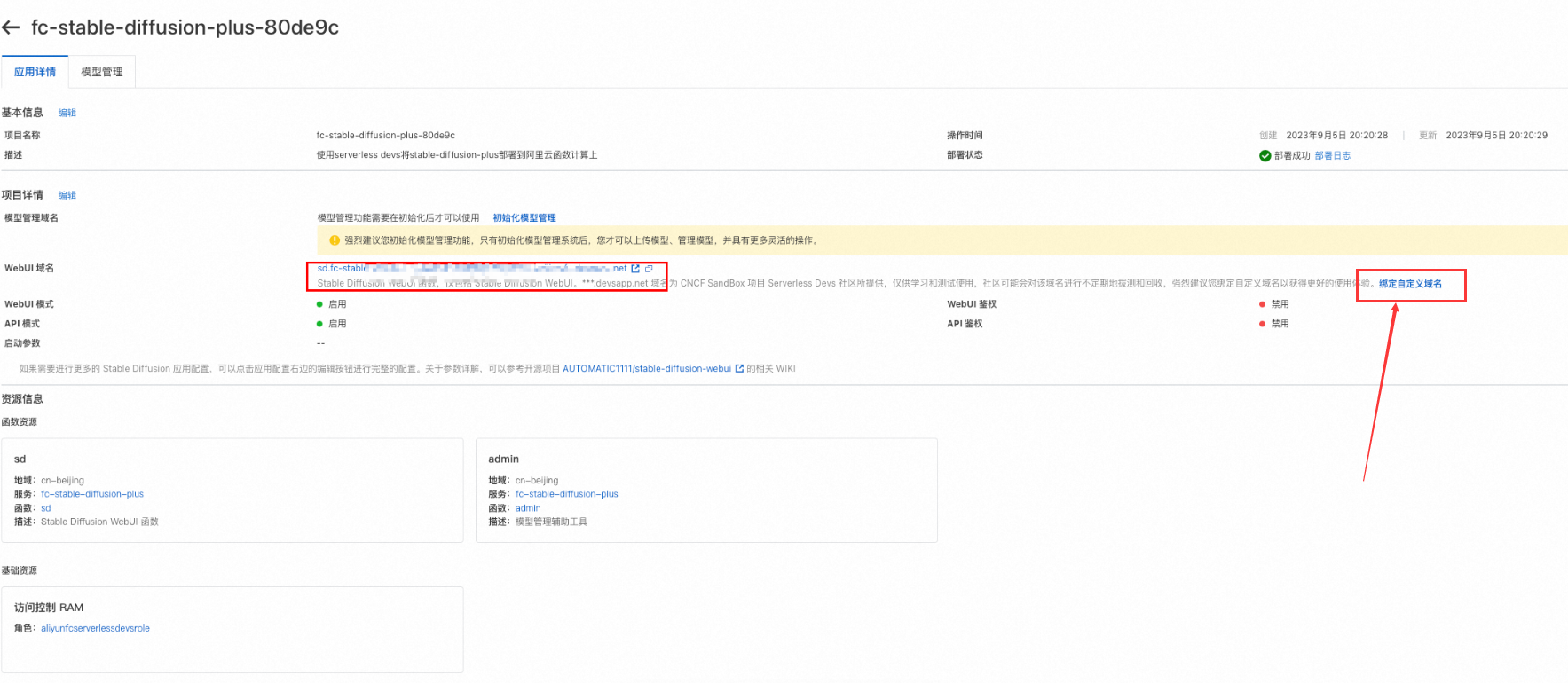Click the description text beginning 使用serverless devs
This screenshot has height=683, width=1568.
(457, 155)
